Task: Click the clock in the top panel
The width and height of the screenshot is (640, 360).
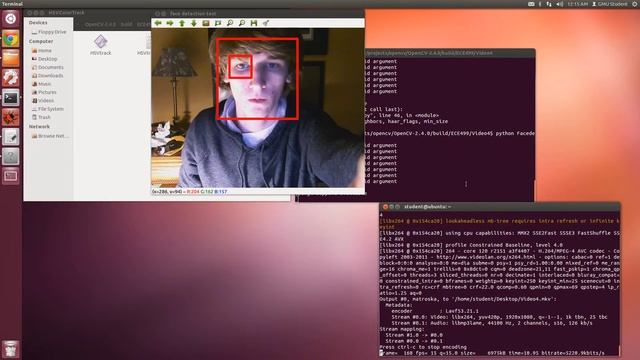Action: 577,4
